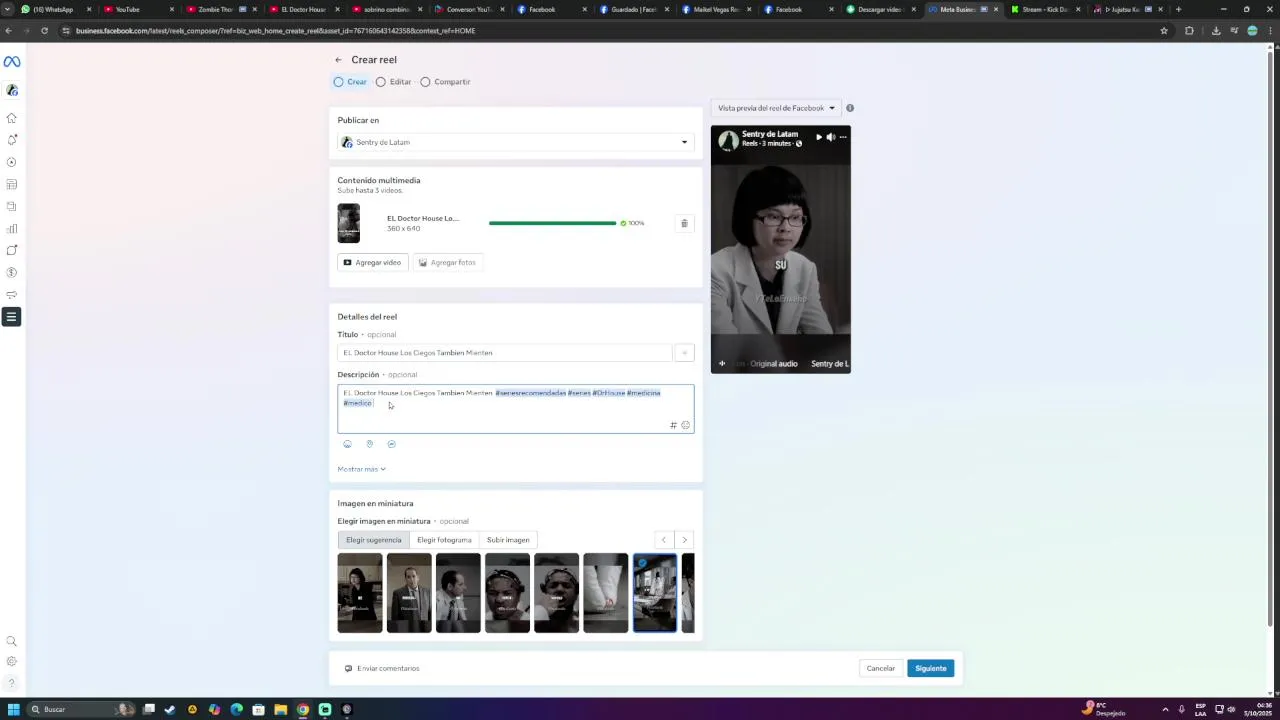Open Chrome icon in taskbar
Viewport: 1280px width, 720px height.
[303, 709]
